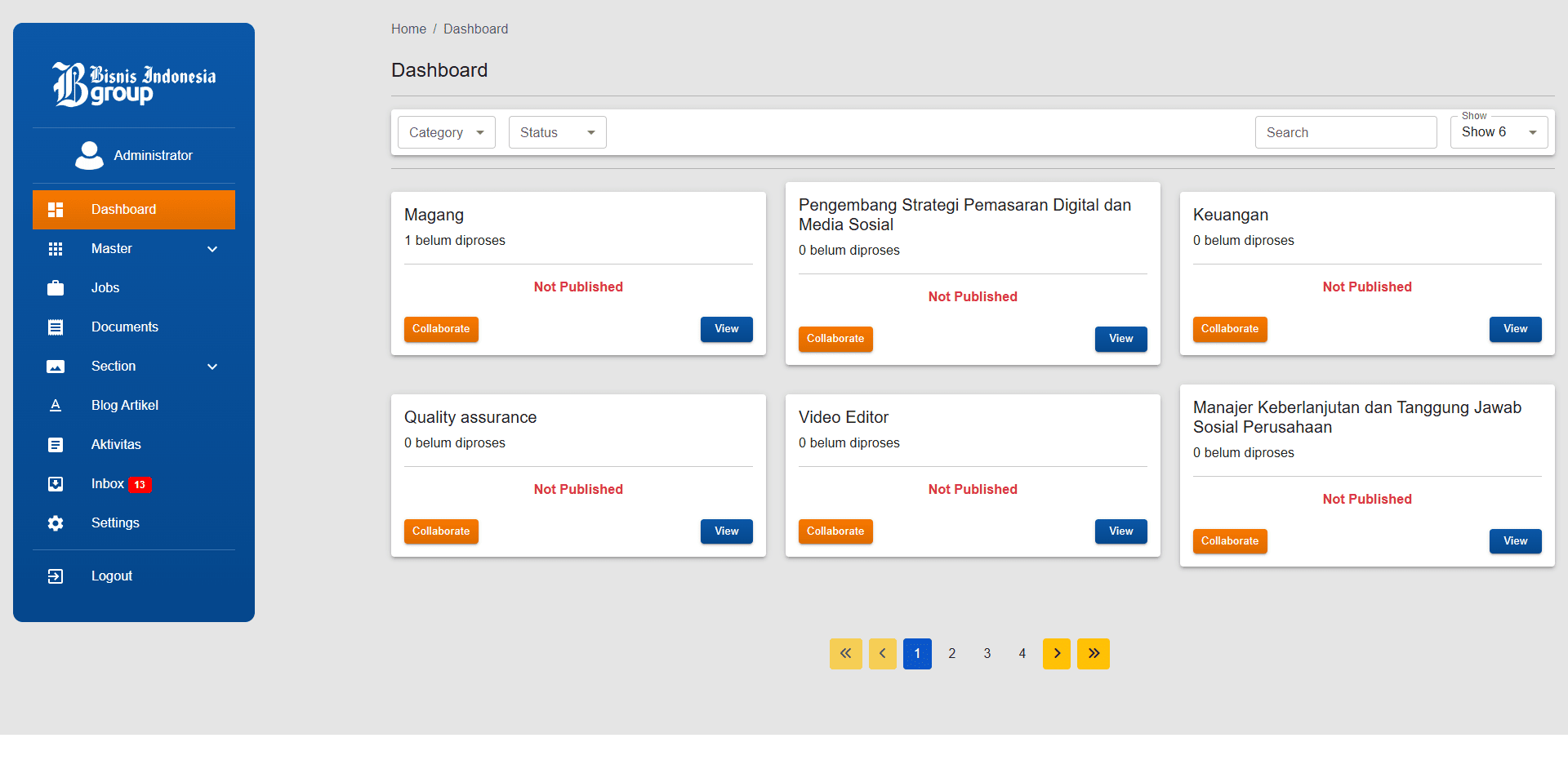Expand the Section menu chevron
The width and height of the screenshot is (1568, 778).
point(212,367)
